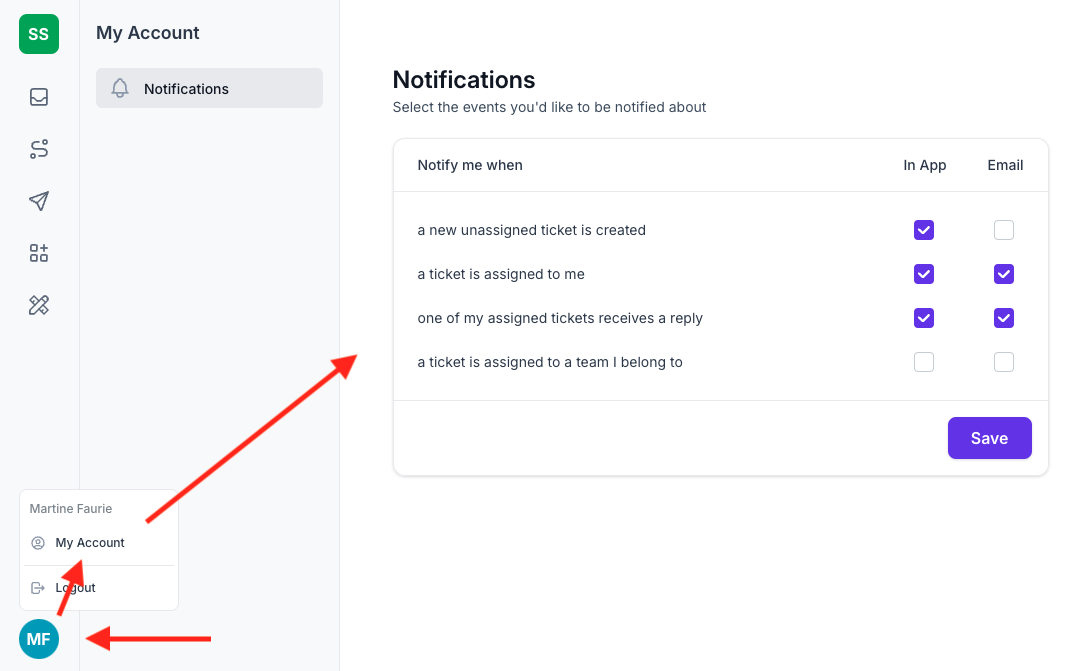This screenshot has width=1092, height=671.
Task: Choose My Account from the profile menu
Action: click(x=90, y=542)
